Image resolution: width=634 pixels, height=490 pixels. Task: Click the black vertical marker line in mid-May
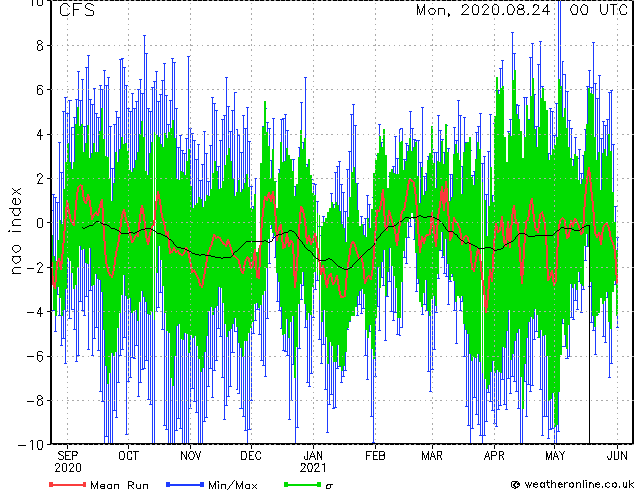coord(589,335)
